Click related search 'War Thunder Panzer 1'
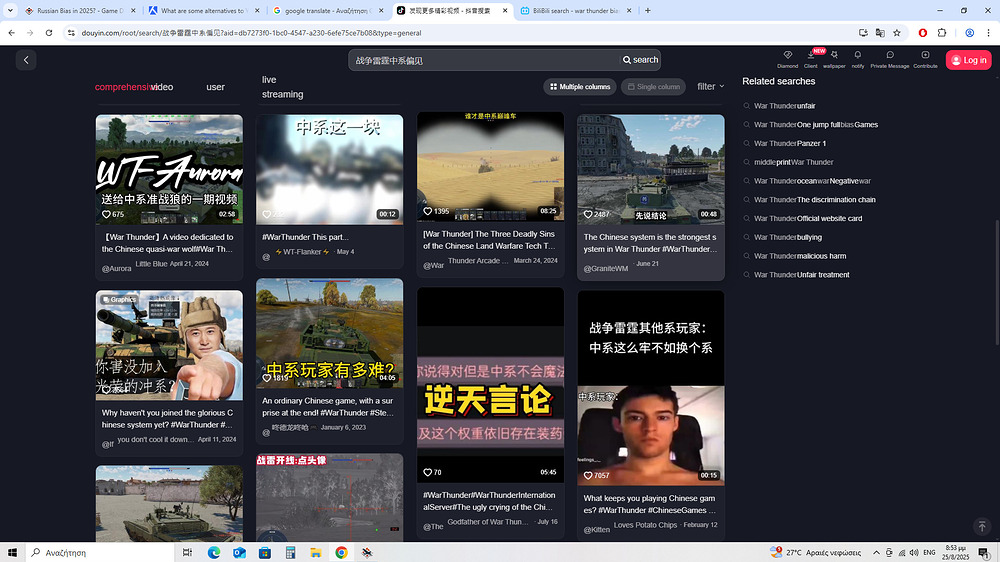The width and height of the screenshot is (1000, 562). [x=790, y=144]
